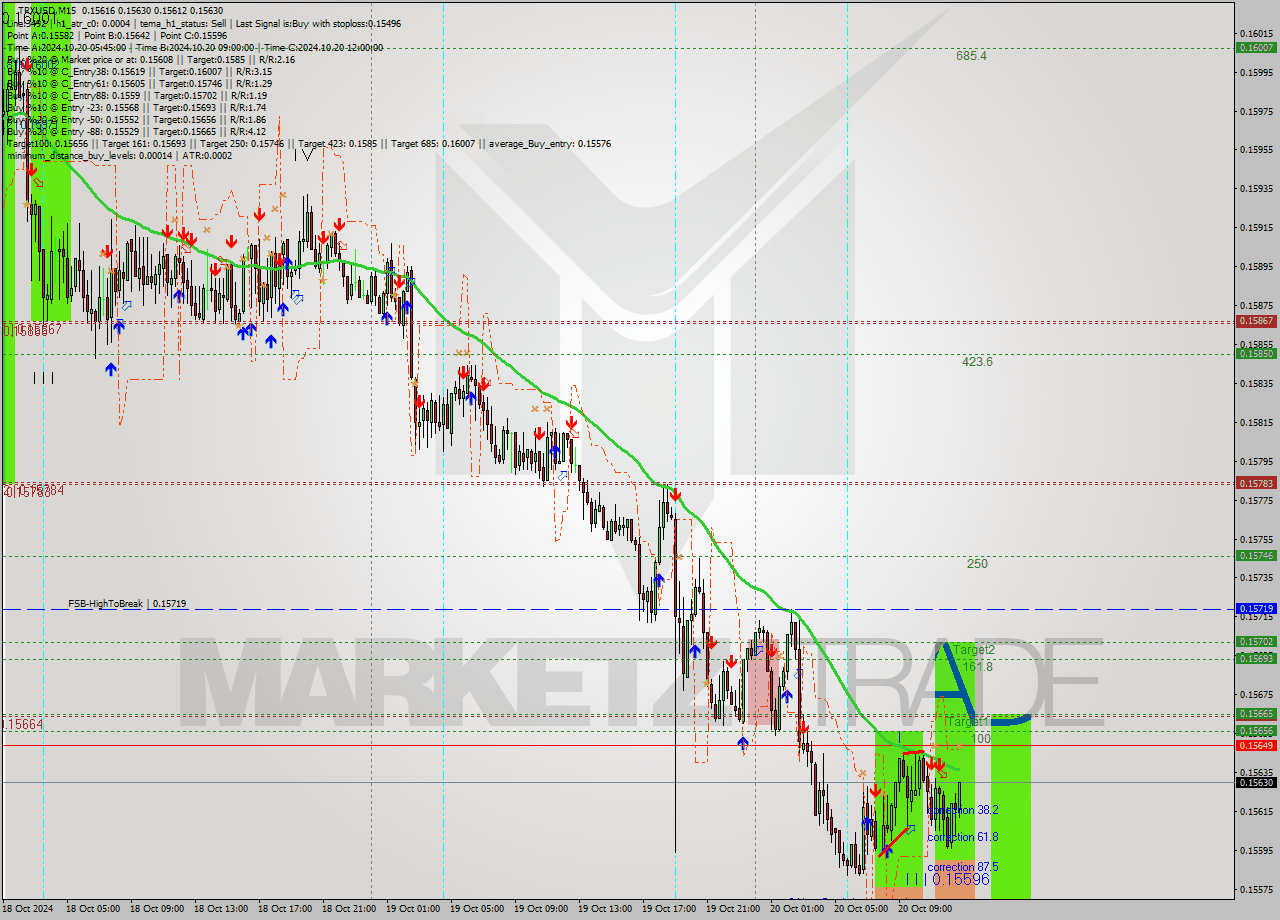Image resolution: width=1280 pixels, height=920 pixels.
Task: Click the 0.15755 price scale tick
Action: point(1256,538)
